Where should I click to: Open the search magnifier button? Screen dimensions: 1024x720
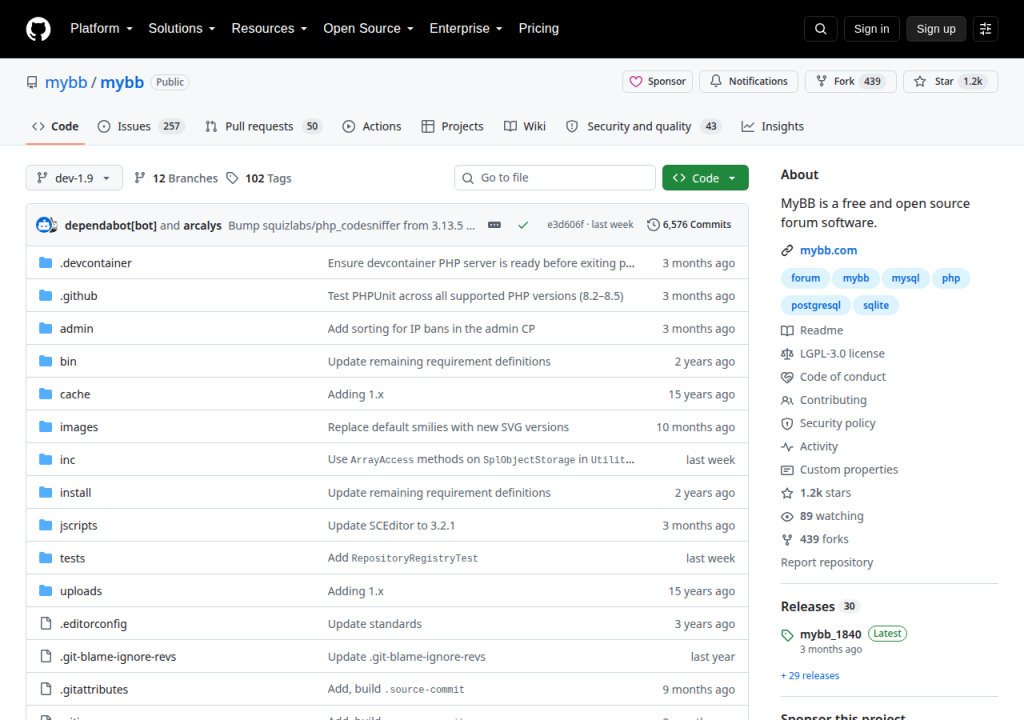[x=820, y=29]
